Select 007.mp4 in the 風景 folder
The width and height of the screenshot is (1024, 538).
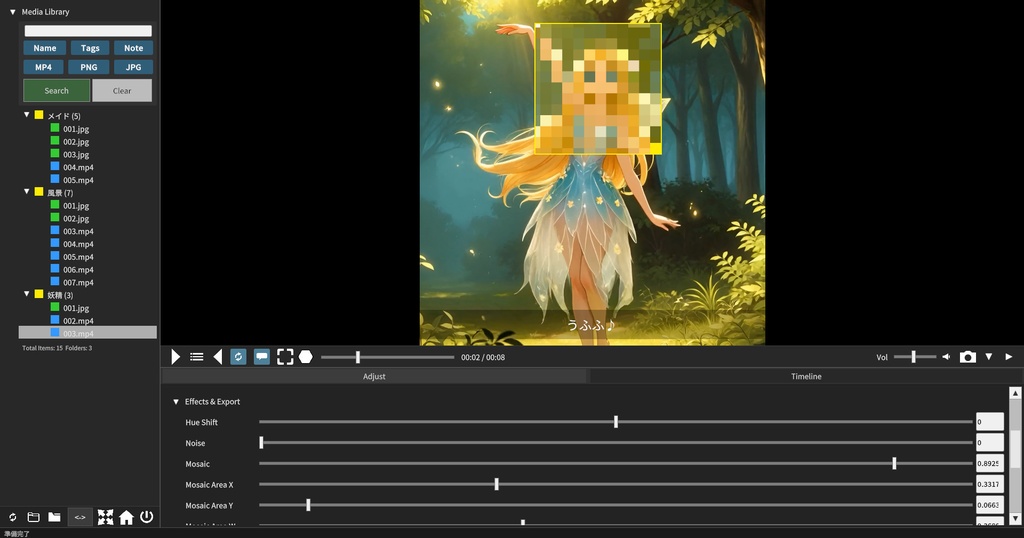pos(78,283)
